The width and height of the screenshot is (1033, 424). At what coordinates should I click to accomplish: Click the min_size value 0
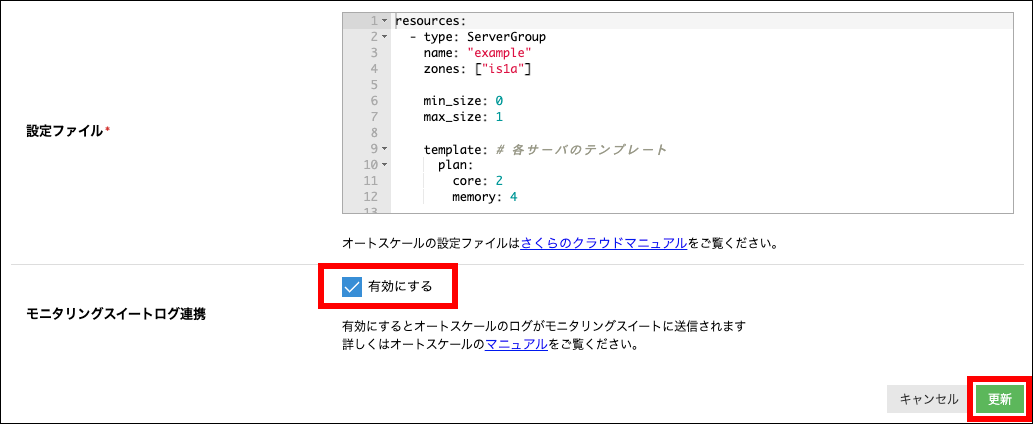tap(499, 101)
